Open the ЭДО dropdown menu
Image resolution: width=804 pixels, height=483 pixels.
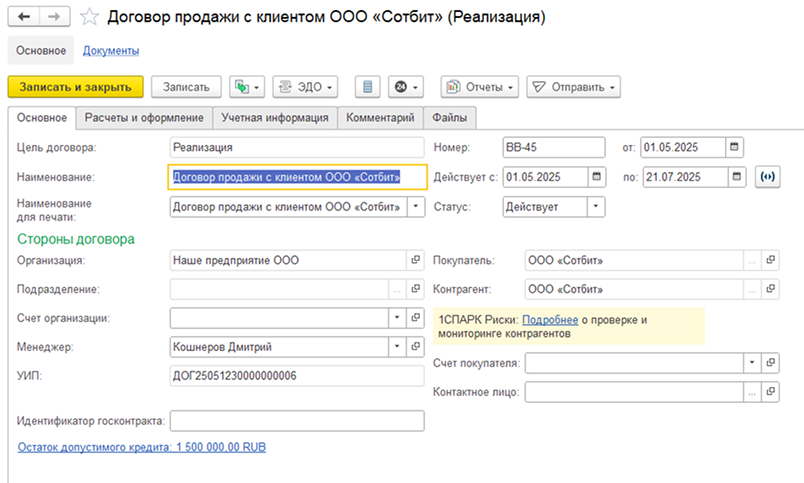click(304, 87)
